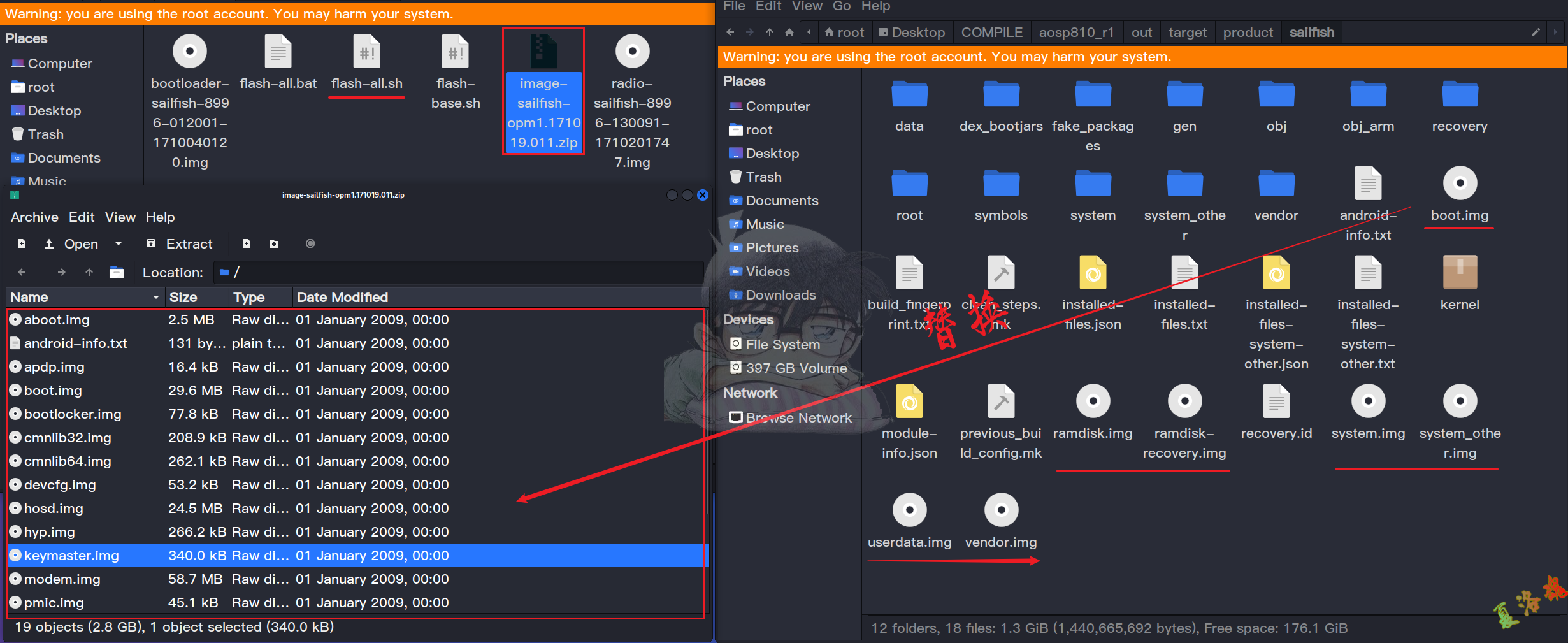The height and width of the screenshot is (643, 1568).
Task: Click the archive home folder icon
Action: pos(117,273)
